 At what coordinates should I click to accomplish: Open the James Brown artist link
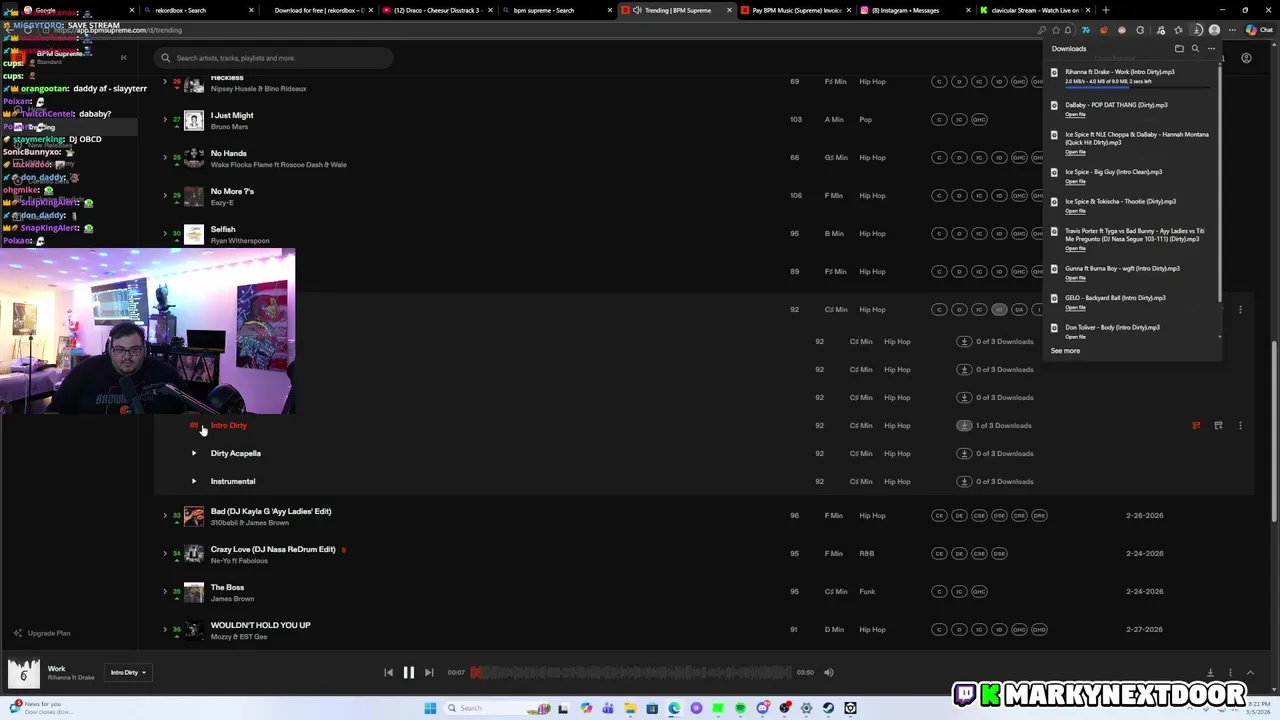(232, 598)
